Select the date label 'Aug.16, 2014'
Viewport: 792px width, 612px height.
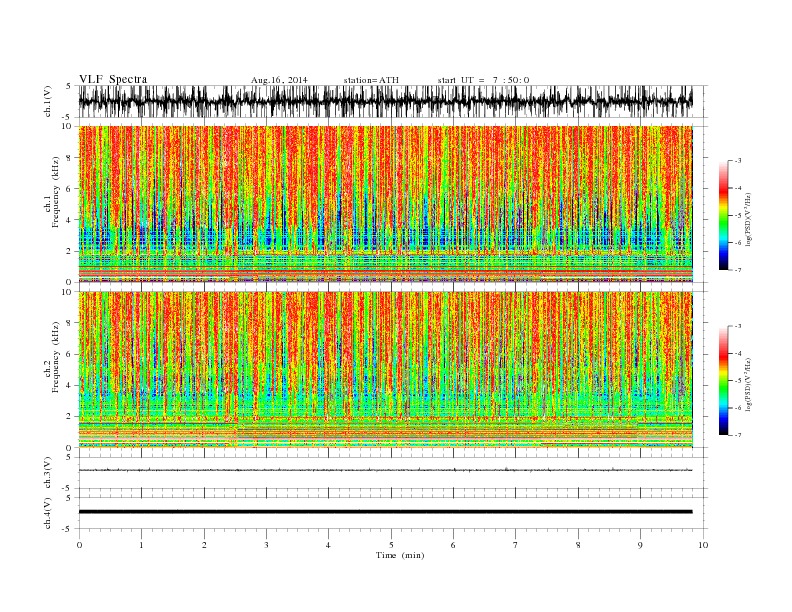279,80
